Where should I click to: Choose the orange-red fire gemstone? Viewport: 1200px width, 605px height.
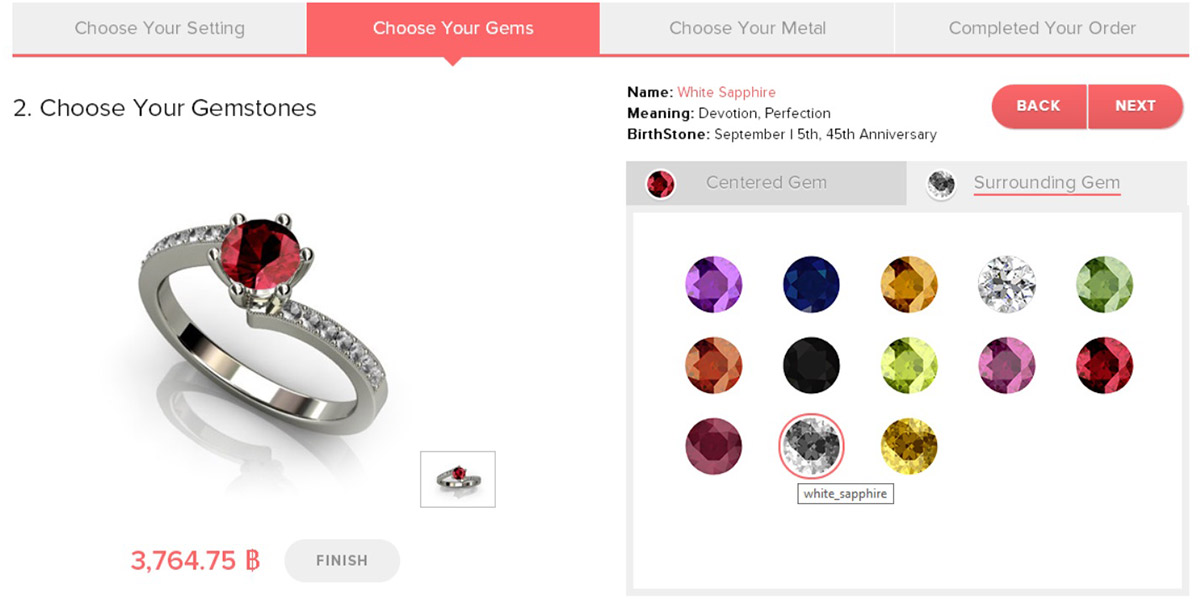714,365
